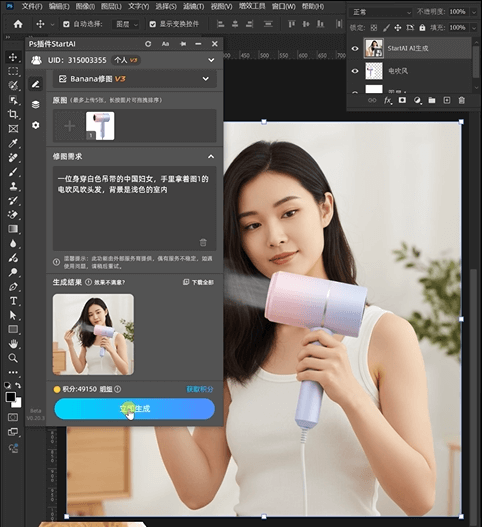Click the StartAI plugin refresh icon
The image size is (482, 527).
148,44
